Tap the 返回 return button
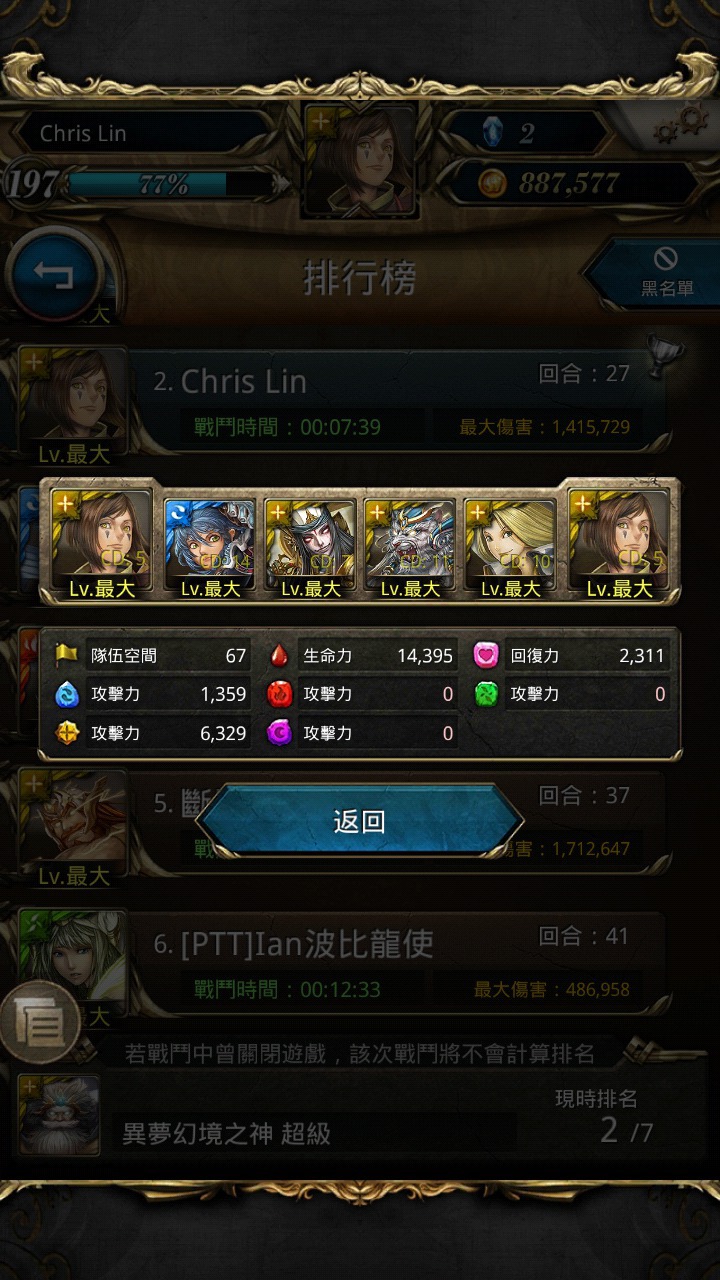The width and height of the screenshot is (720, 1280). click(359, 822)
